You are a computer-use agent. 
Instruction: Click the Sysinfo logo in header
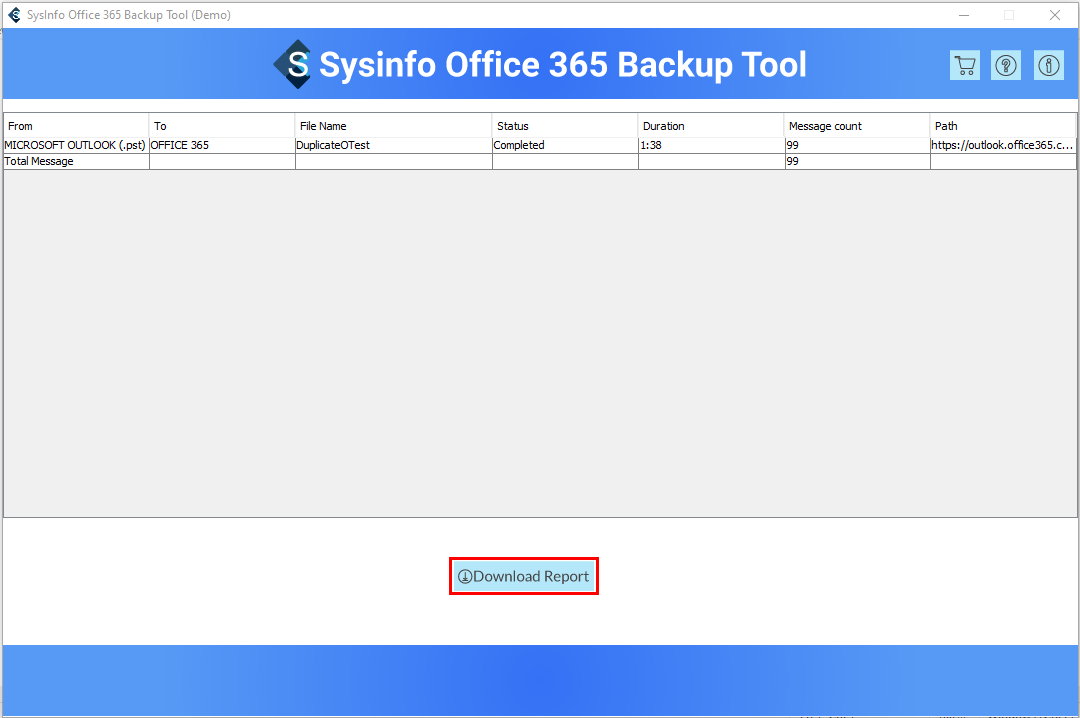pos(293,64)
